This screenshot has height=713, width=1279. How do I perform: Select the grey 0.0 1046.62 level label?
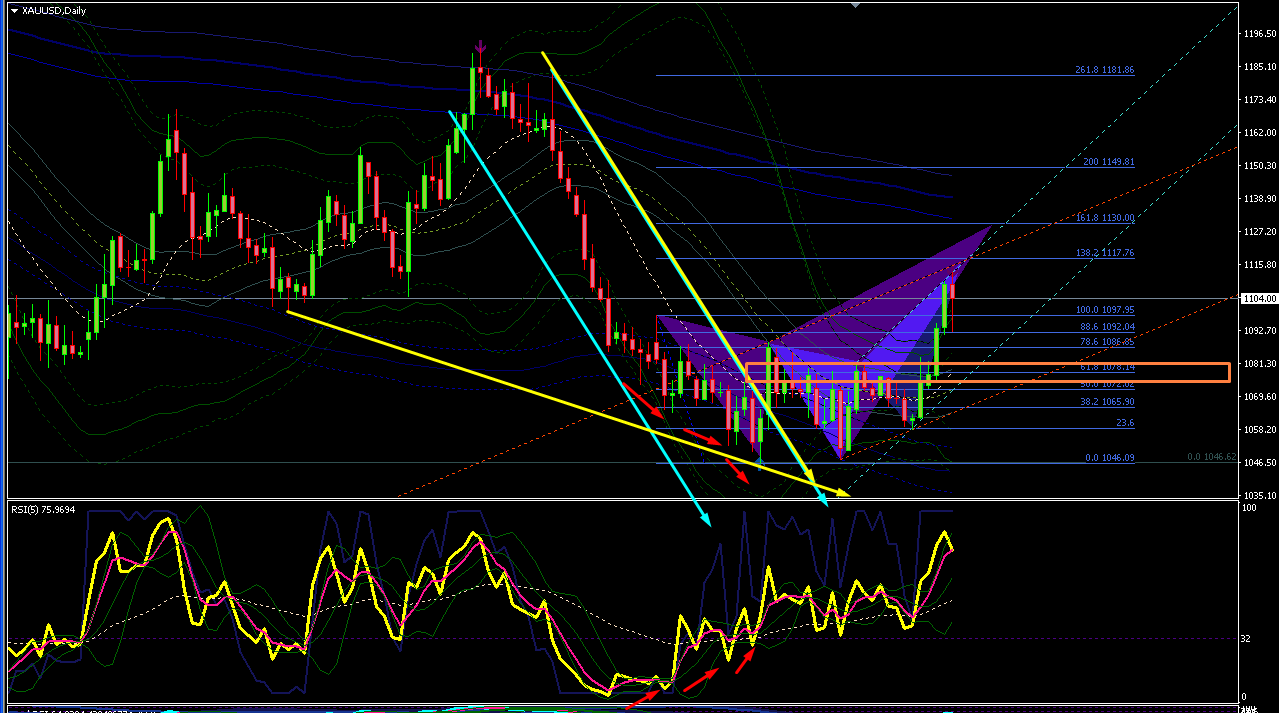click(1211, 457)
